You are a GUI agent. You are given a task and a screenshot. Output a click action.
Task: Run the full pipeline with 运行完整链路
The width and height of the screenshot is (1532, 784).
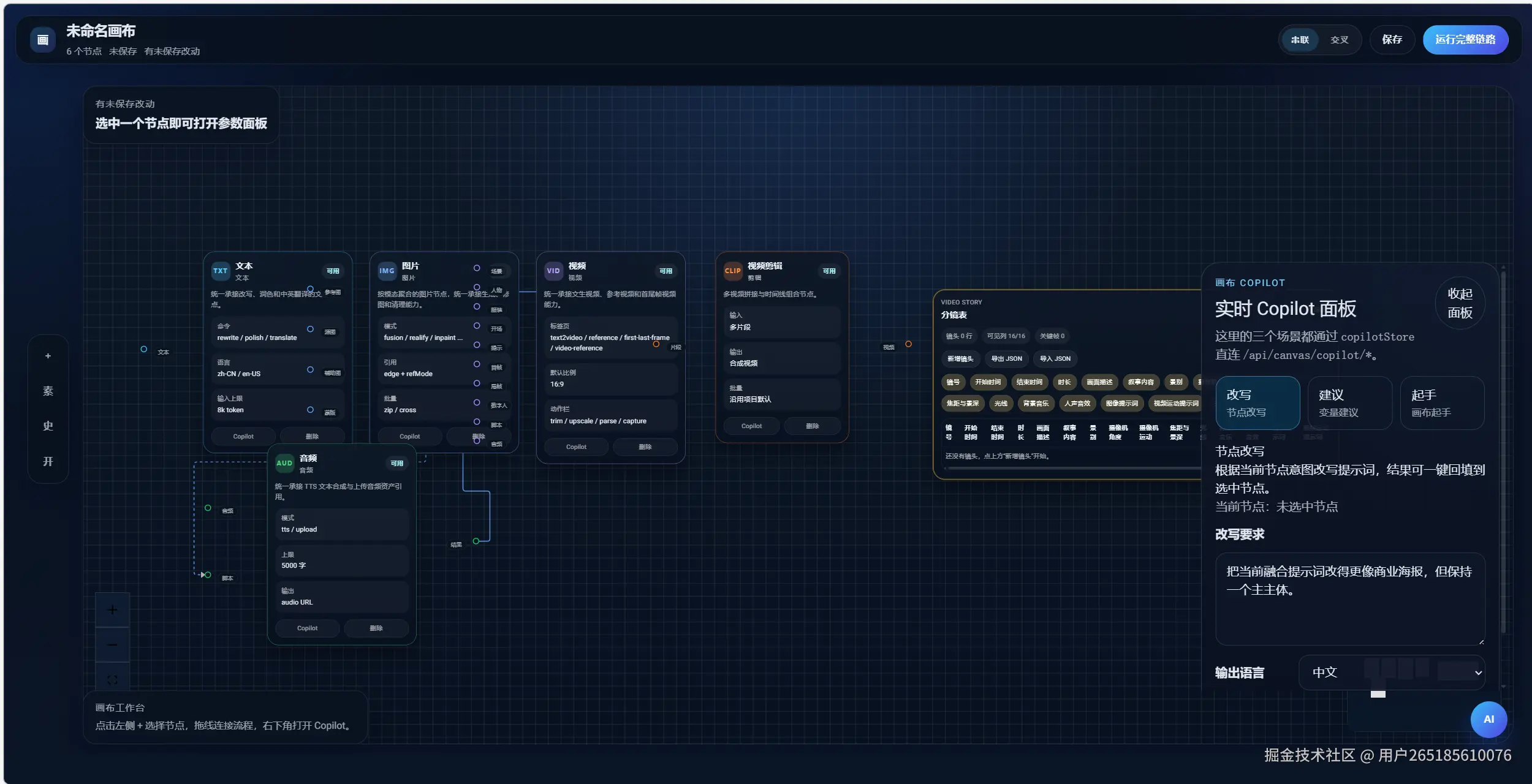pyautogui.click(x=1466, y=39)
